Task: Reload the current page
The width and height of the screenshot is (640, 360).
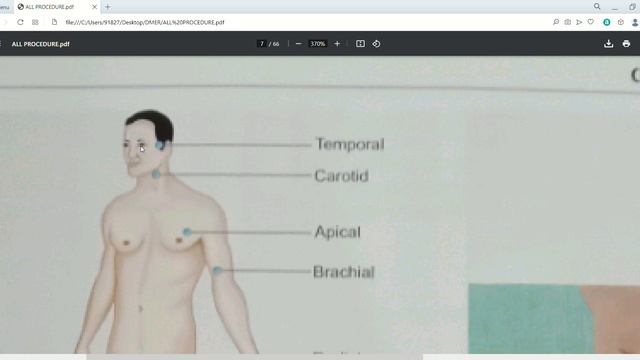Action: click(20, 22)
